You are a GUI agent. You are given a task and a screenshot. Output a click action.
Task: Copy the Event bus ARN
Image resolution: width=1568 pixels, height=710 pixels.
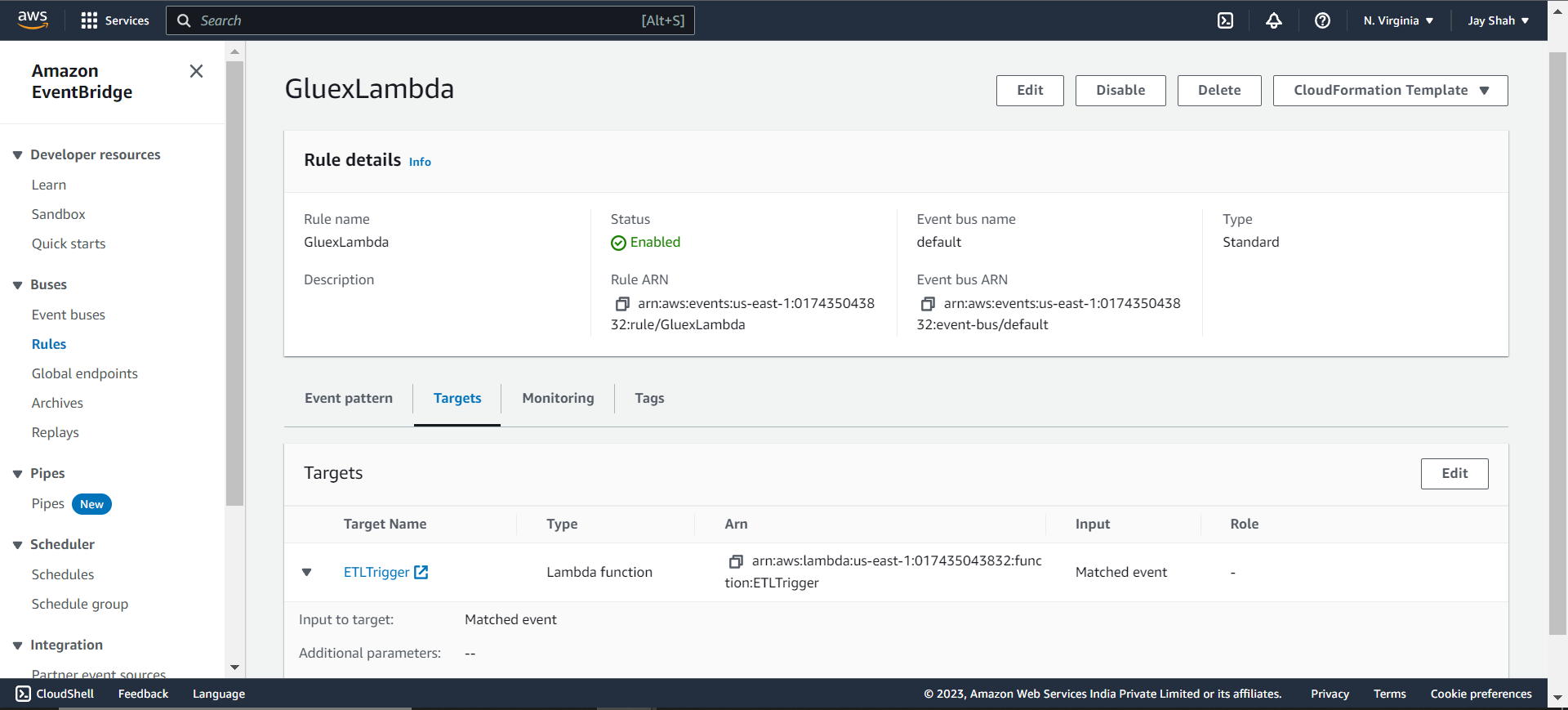tap(928, 304)
